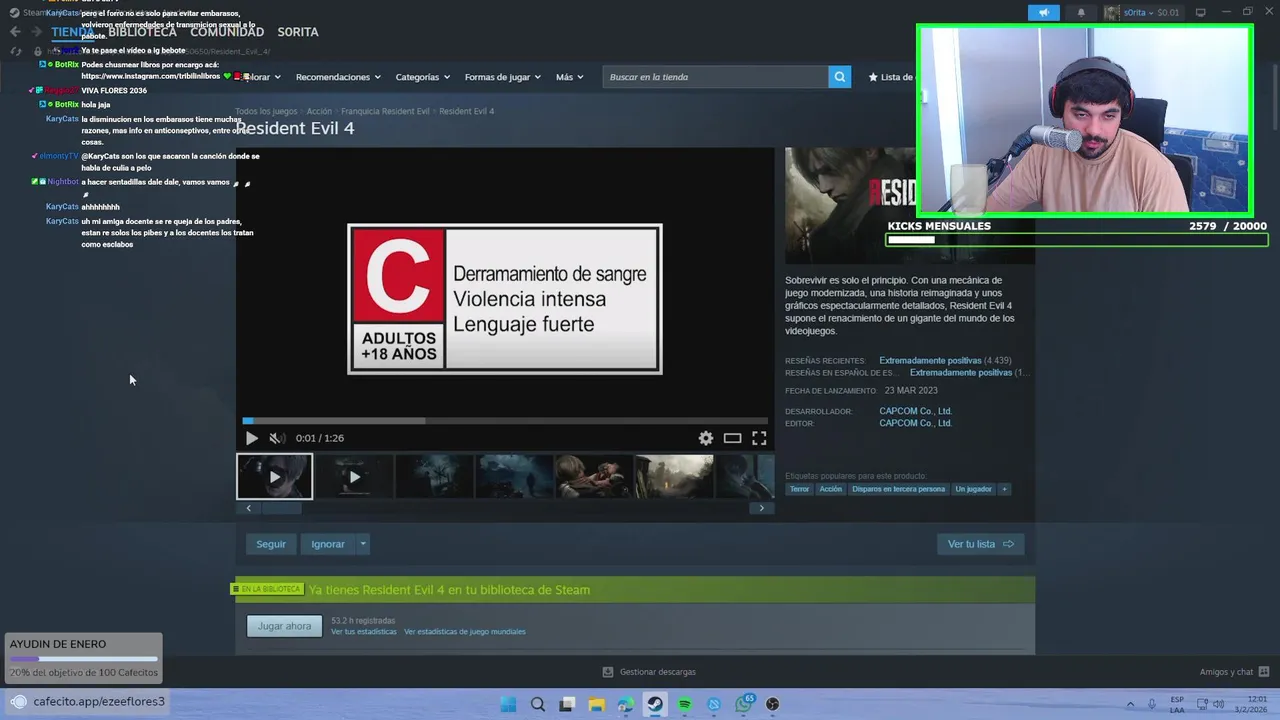Add a tag with the plus button
The image size is (1280, 720).
[1004, 489]
